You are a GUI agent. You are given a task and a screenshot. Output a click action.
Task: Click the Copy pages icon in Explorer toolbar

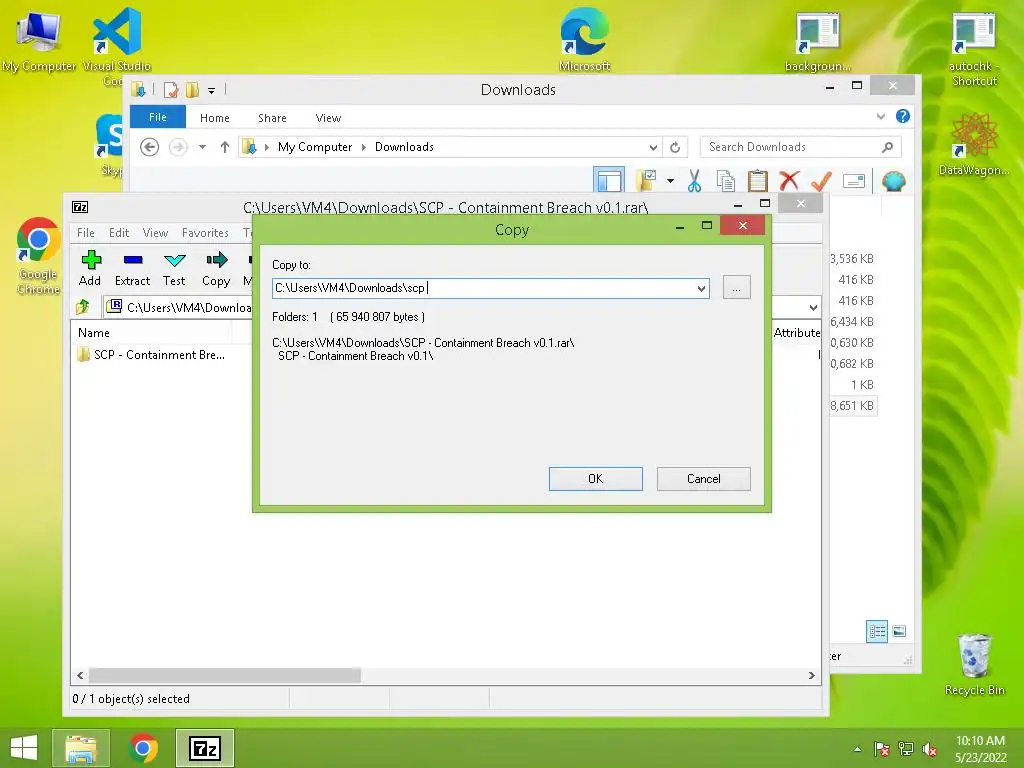click(726, 180)
